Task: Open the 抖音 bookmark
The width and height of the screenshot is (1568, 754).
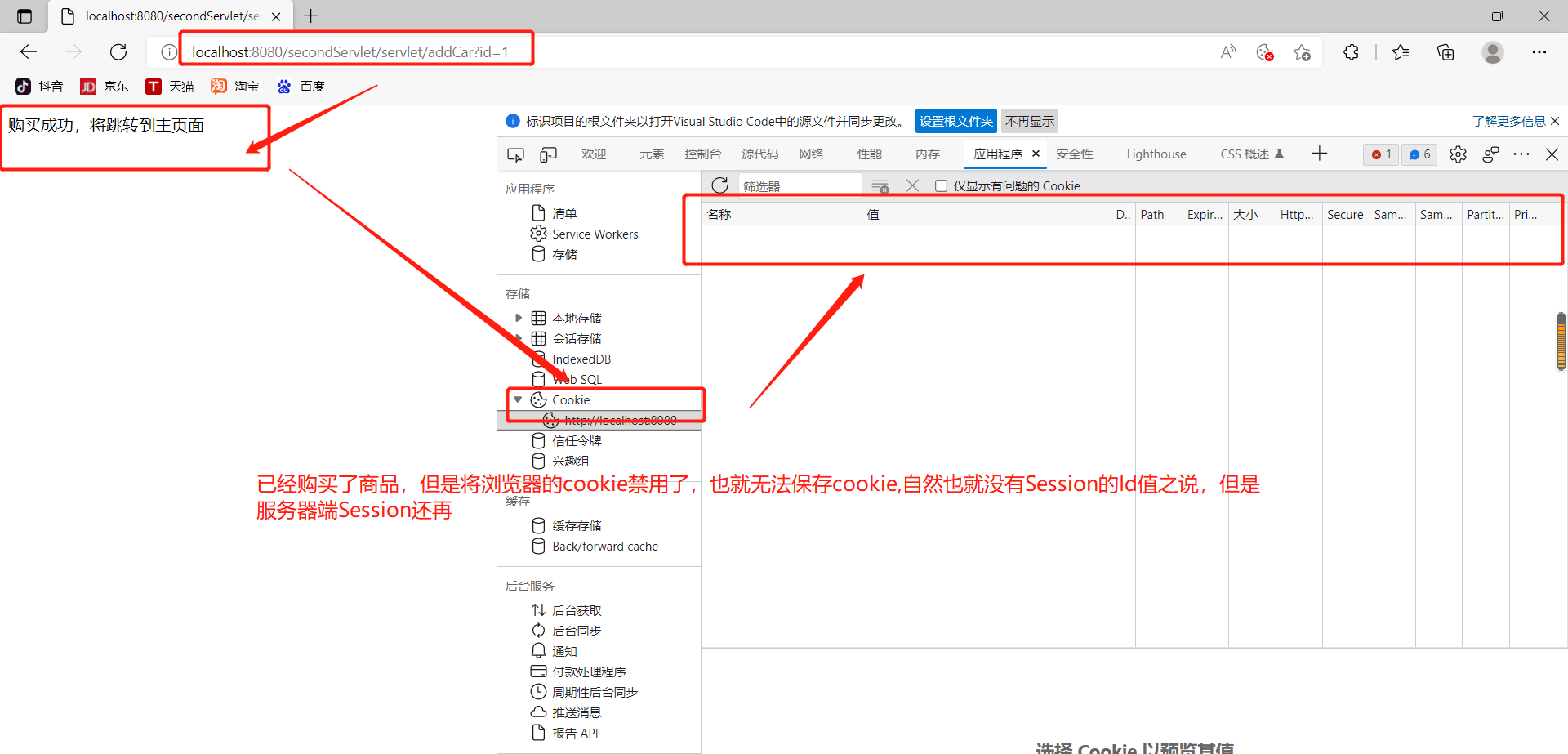Action: click(39, 87)
